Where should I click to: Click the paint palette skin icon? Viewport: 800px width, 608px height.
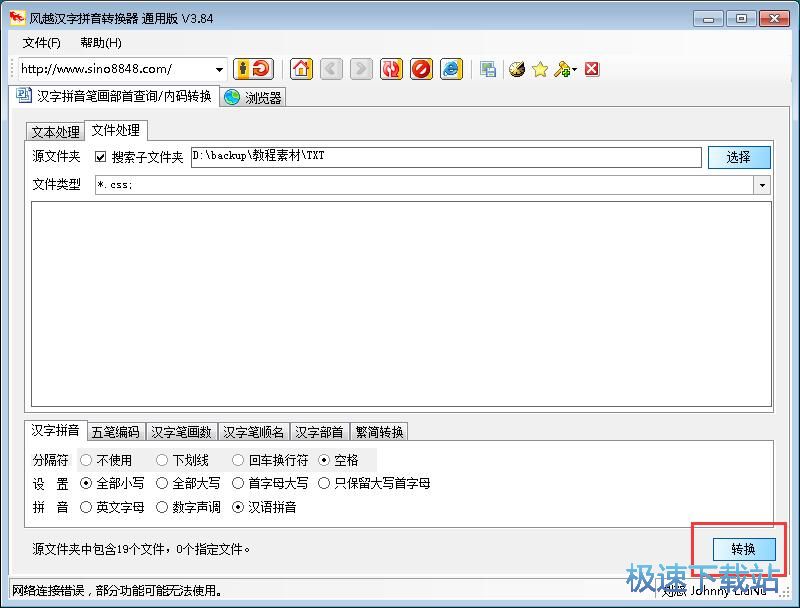tap(516, 69)
